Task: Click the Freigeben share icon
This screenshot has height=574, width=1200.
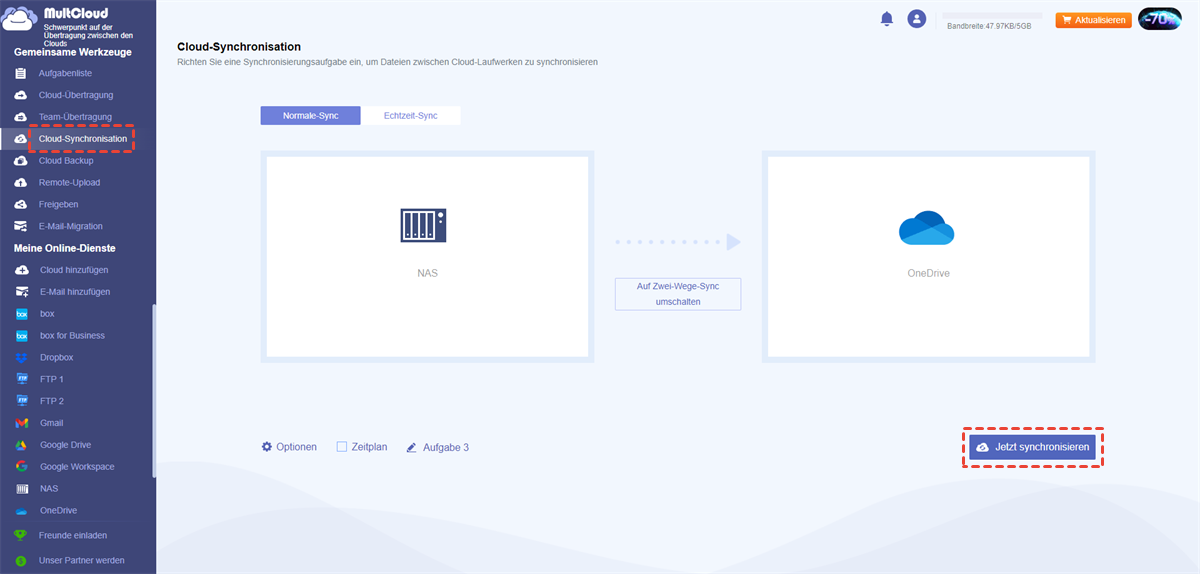Action: [x=21, y=204]
